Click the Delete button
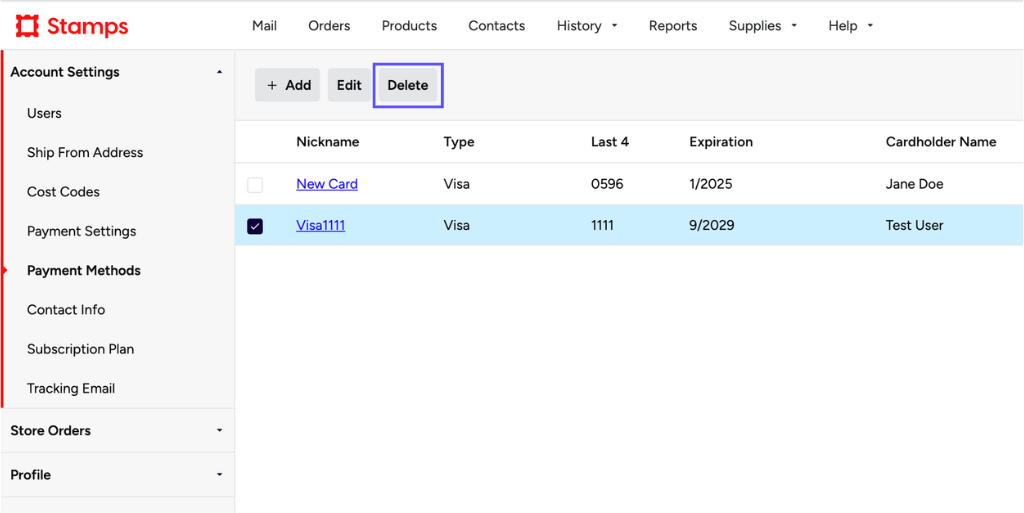 408,86
